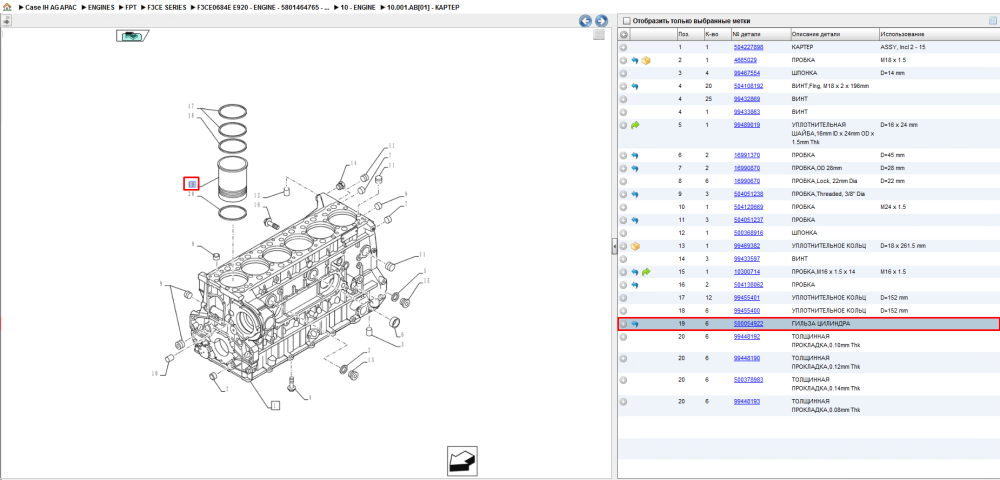Select the highlighted callout 19 on the diagram
Image resolution: width=1000 pixels, height=480 pixels.
pyautogui.click(x=191, y=184)
